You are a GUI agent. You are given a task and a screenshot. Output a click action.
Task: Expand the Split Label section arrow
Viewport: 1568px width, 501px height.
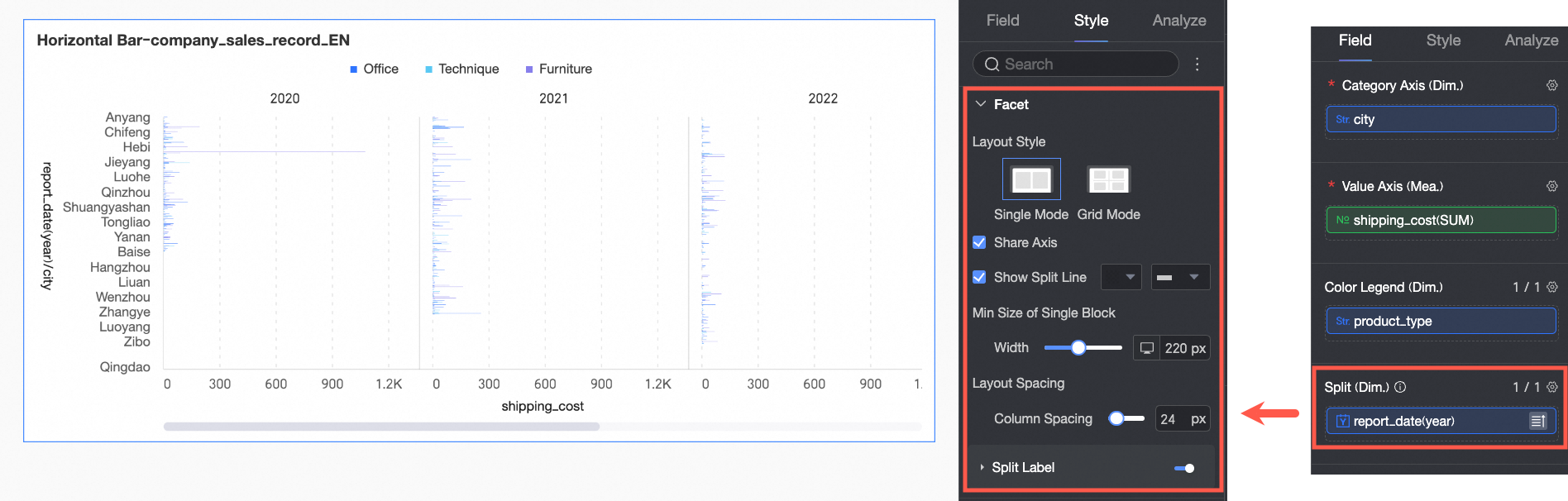point(982,468)
